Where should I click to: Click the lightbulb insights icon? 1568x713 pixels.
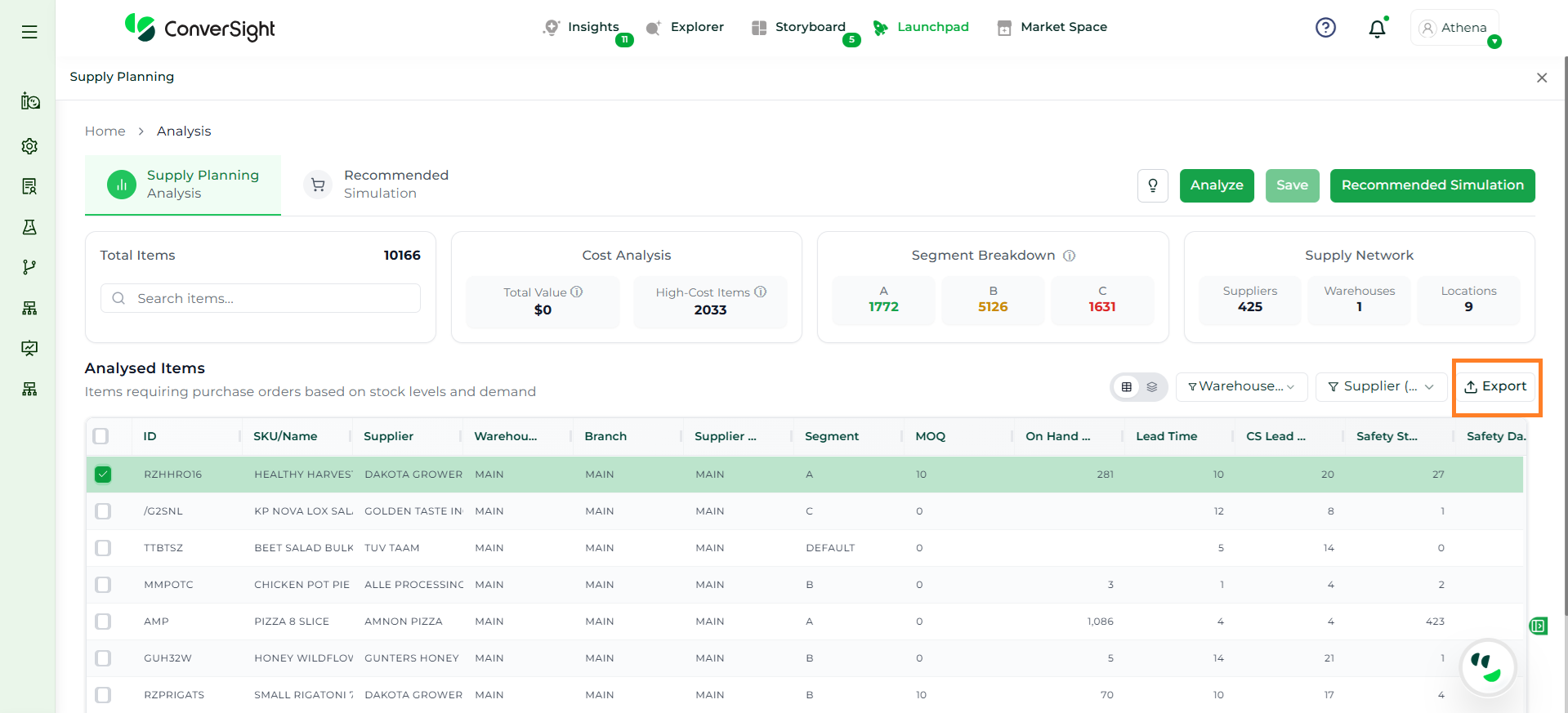(1152, 185)
